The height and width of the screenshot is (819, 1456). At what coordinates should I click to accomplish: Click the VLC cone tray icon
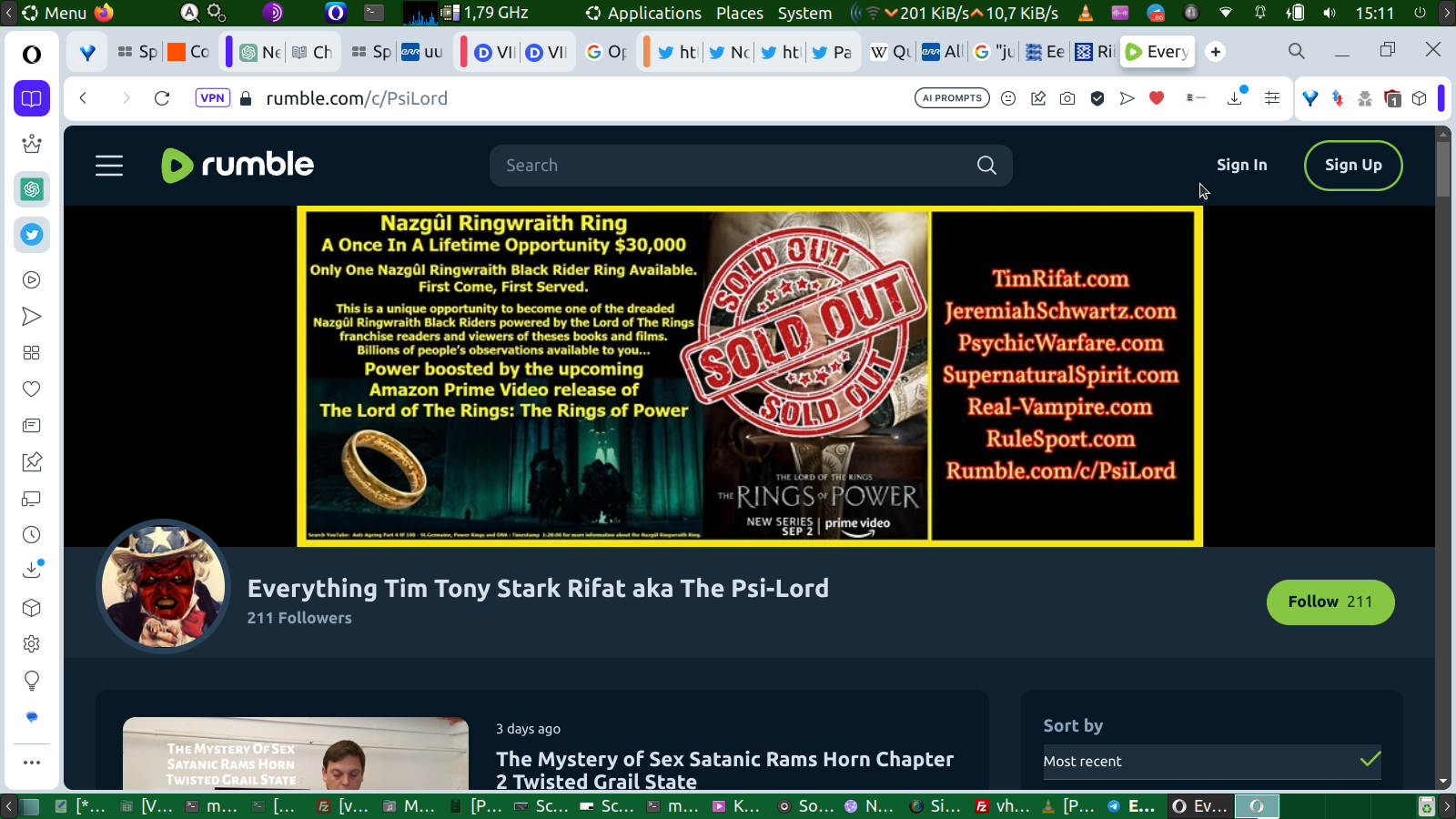[x=1085, y=13]
